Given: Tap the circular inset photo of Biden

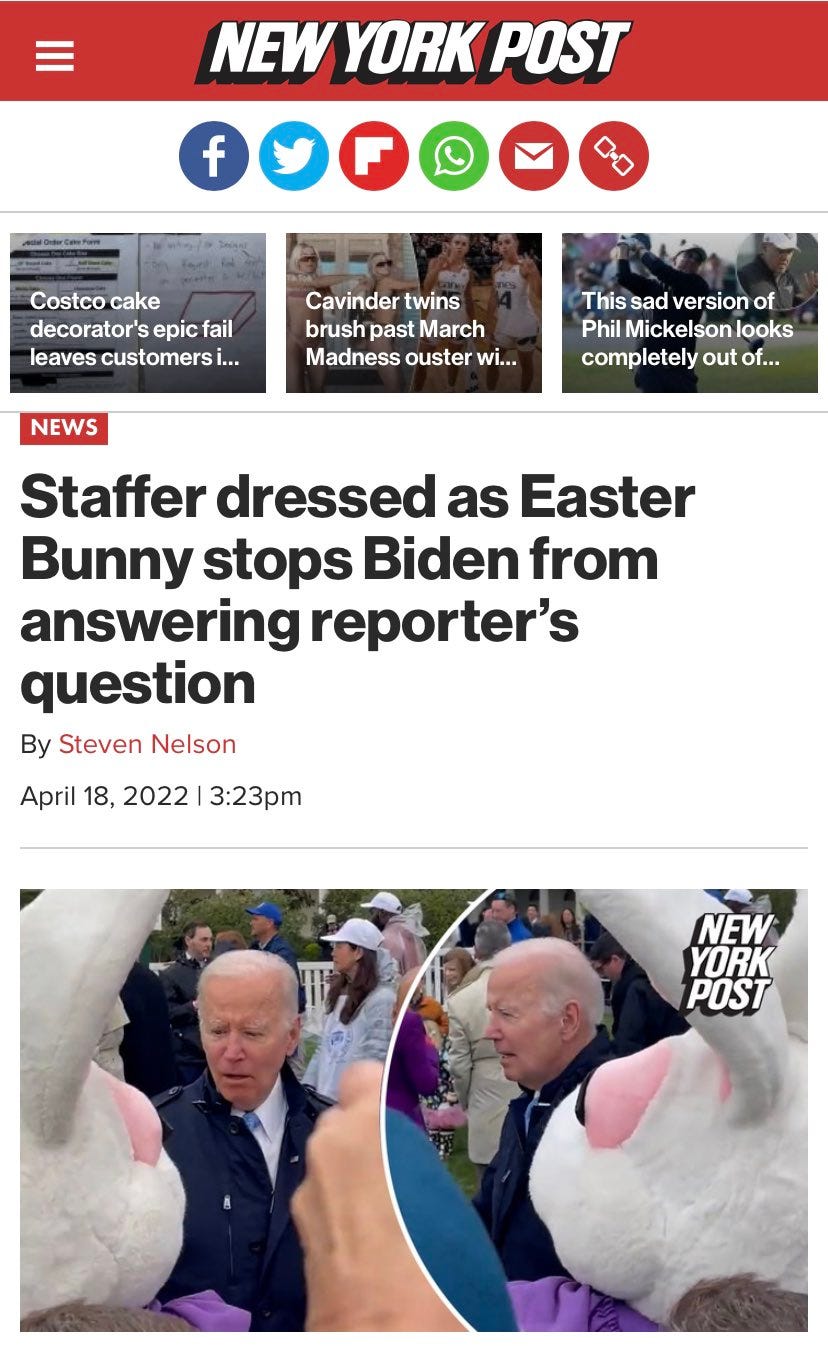Looking at the screenshot, I should pyautogui.click(x=600, y=1110).
